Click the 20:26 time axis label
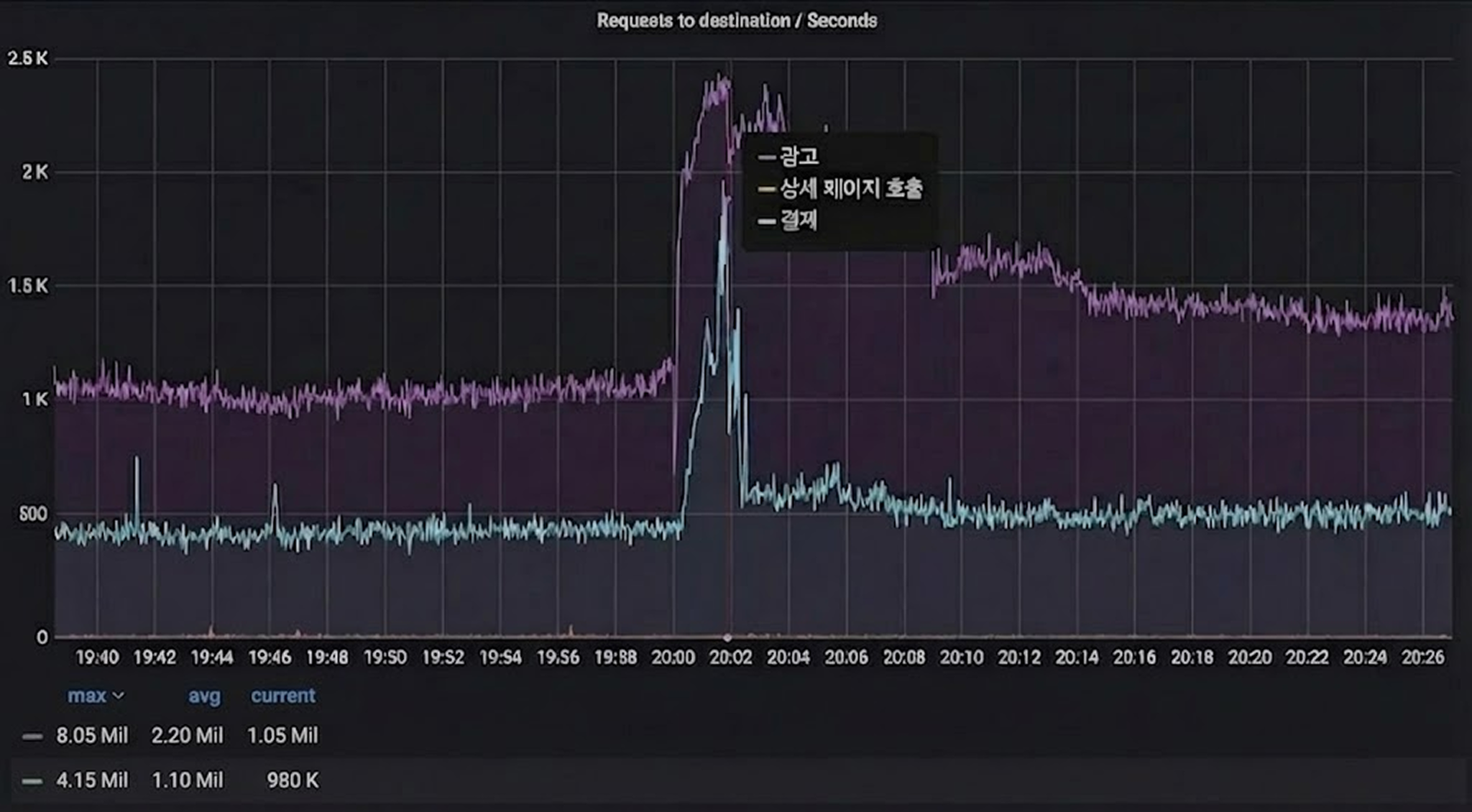 pyautogui.click(x=1422, y=657)
